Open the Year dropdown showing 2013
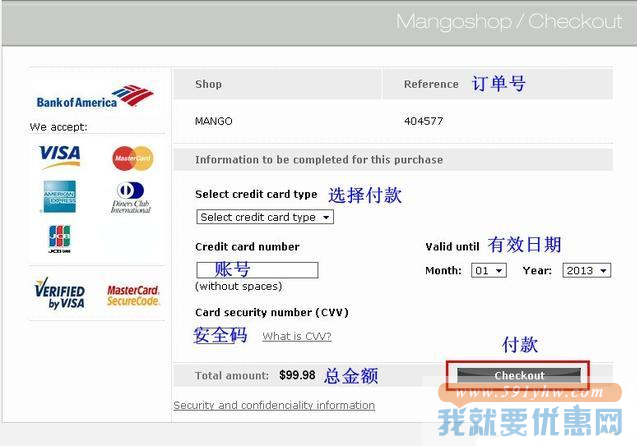 tap(586, 271)
